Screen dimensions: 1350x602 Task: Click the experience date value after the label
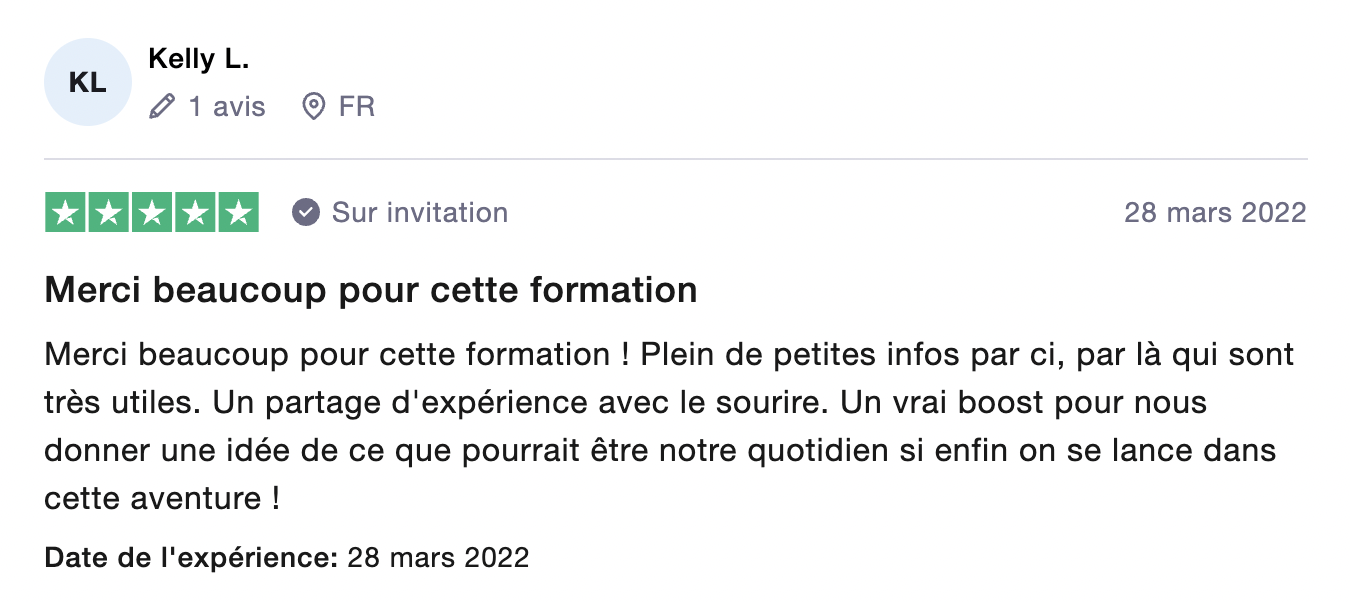coord(438,557)
